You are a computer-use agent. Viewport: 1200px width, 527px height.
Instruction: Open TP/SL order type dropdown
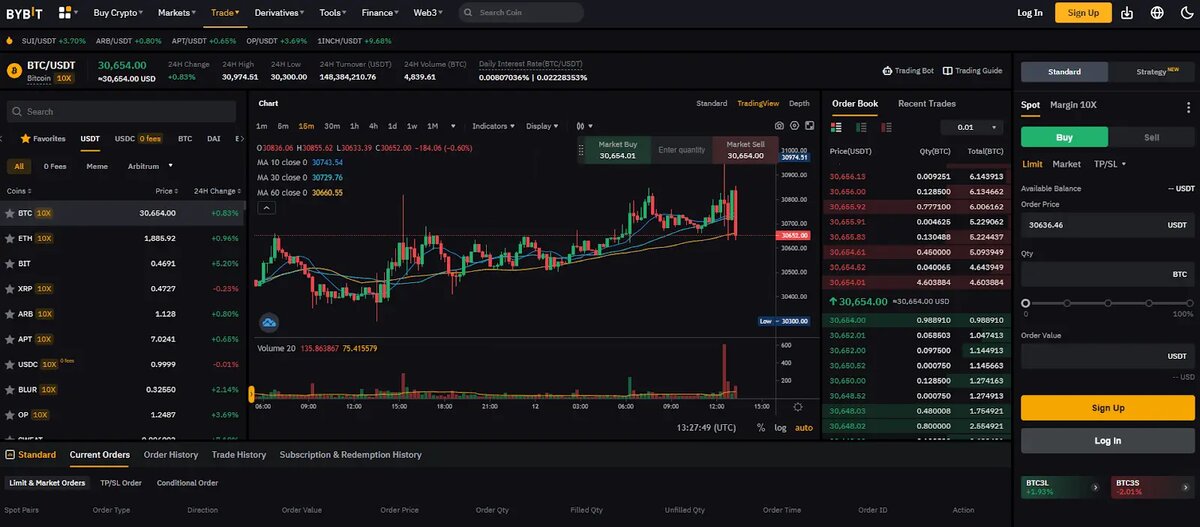[x=1110, y=164]
